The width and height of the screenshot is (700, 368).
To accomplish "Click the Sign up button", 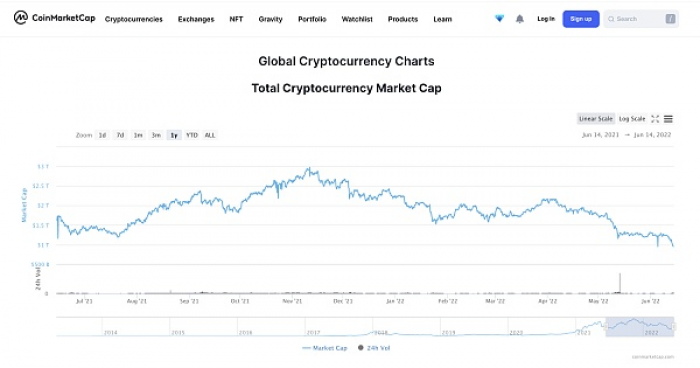I will [x=581, y=19].
